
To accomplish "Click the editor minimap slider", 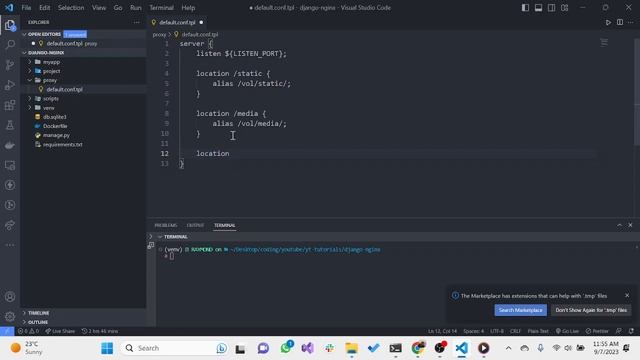I will pos(604,42).
